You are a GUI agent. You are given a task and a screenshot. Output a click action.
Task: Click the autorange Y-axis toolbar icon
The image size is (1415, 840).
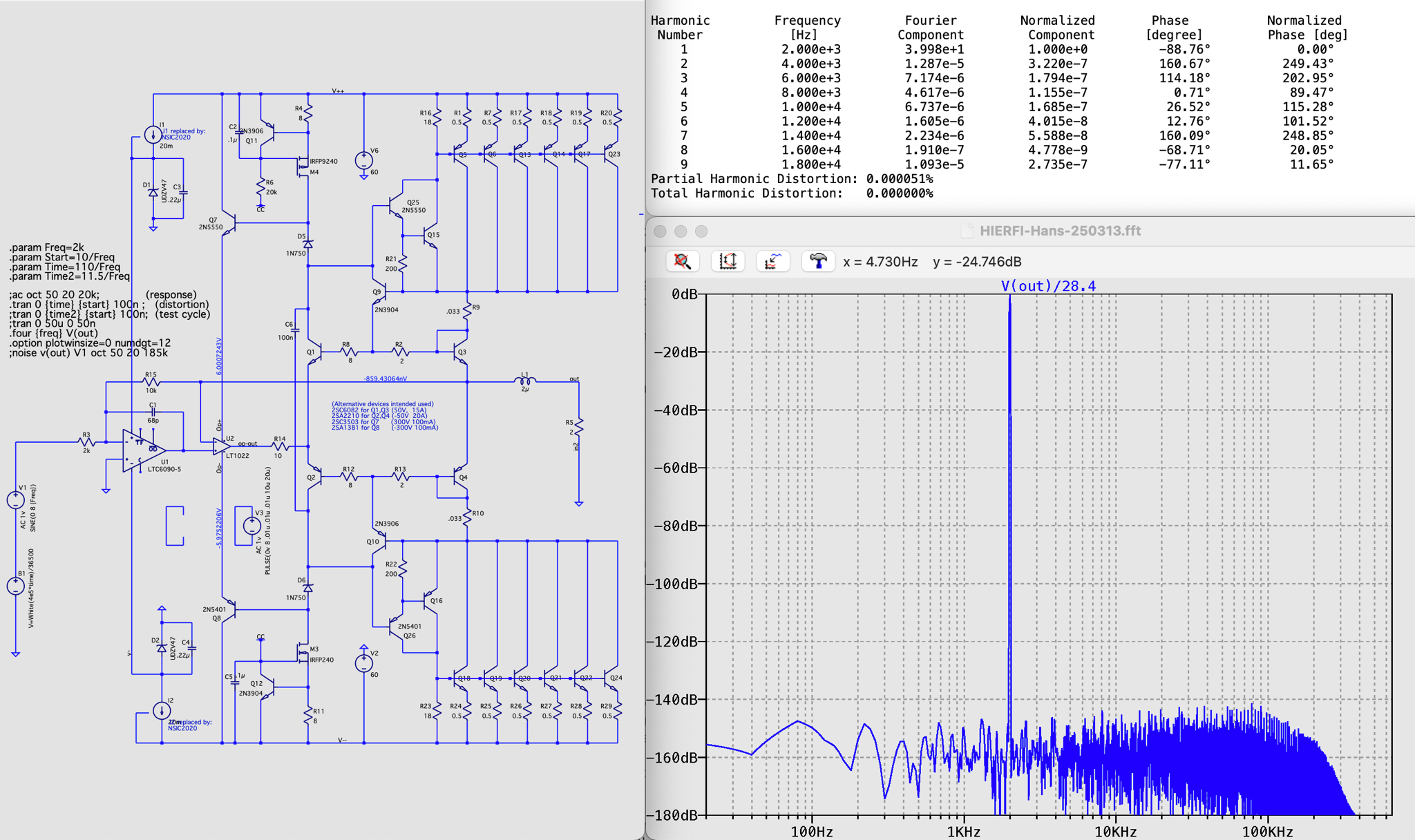click(728, 261)
